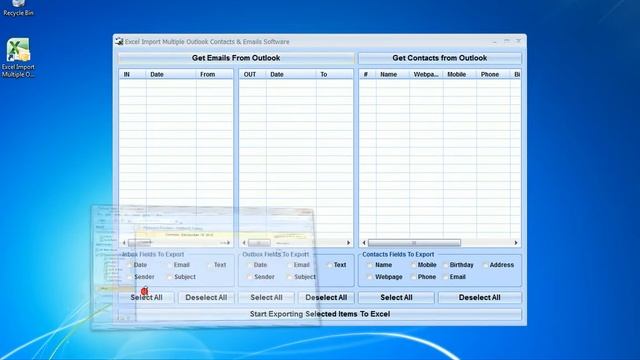
Task: Click Deselect All under Contacts fields
Action: [480, 298]
